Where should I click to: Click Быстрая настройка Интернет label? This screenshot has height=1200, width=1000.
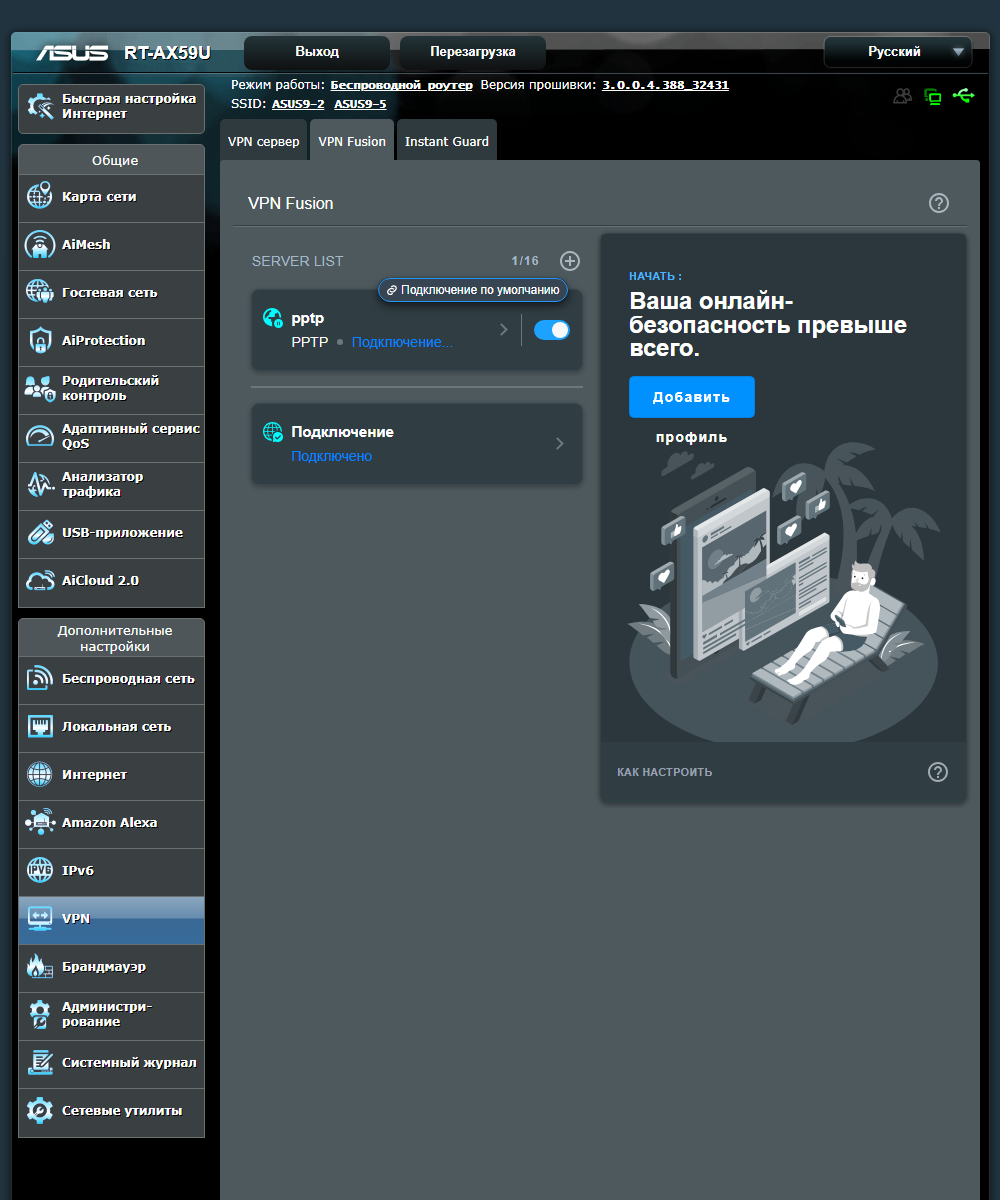(x=129, y=106)
